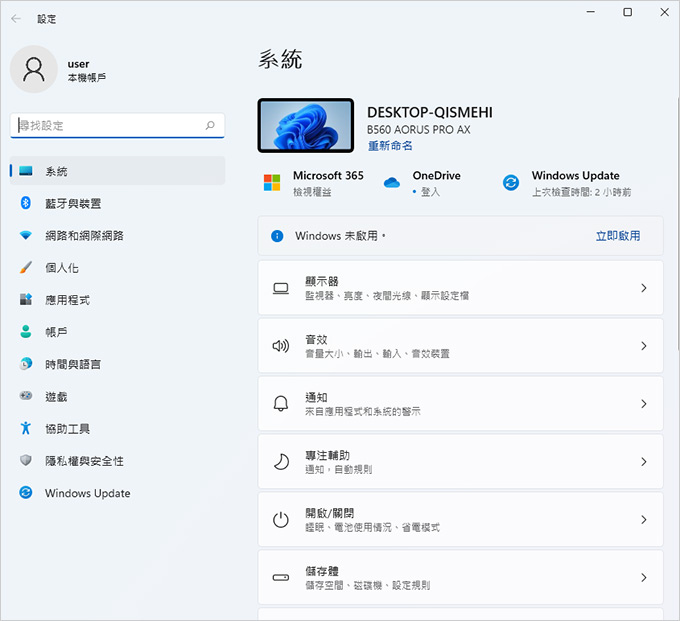Click the 時間與語言 globe clock icon
Image resolution: width=680 pixels, height=621 pixels.
click(26, 363)
